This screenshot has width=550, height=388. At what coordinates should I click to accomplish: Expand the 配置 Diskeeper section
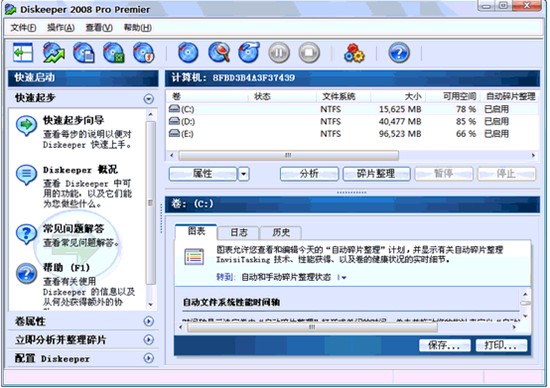coord(149,358)
